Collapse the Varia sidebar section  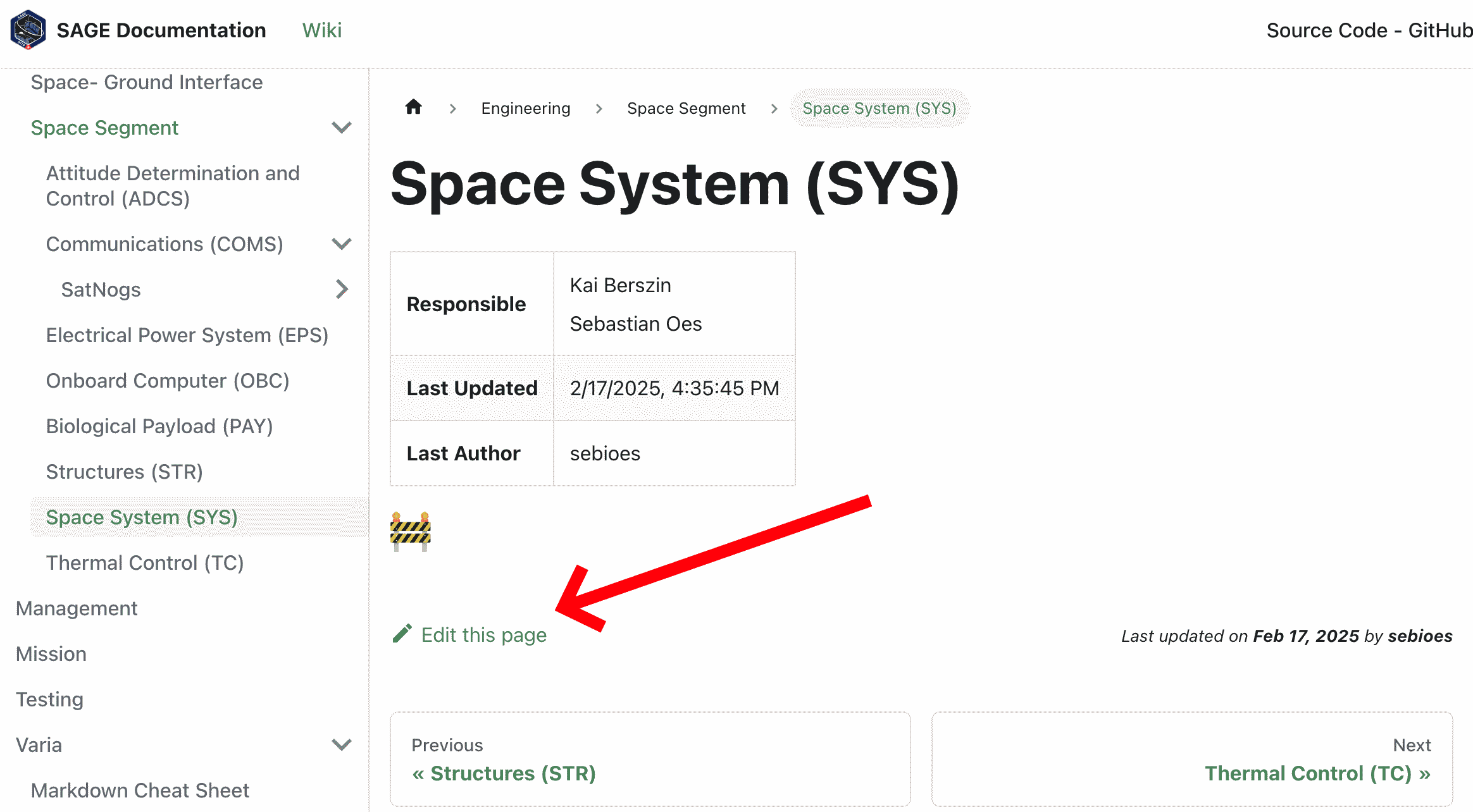pyautogui.click(x=342, y=745)
